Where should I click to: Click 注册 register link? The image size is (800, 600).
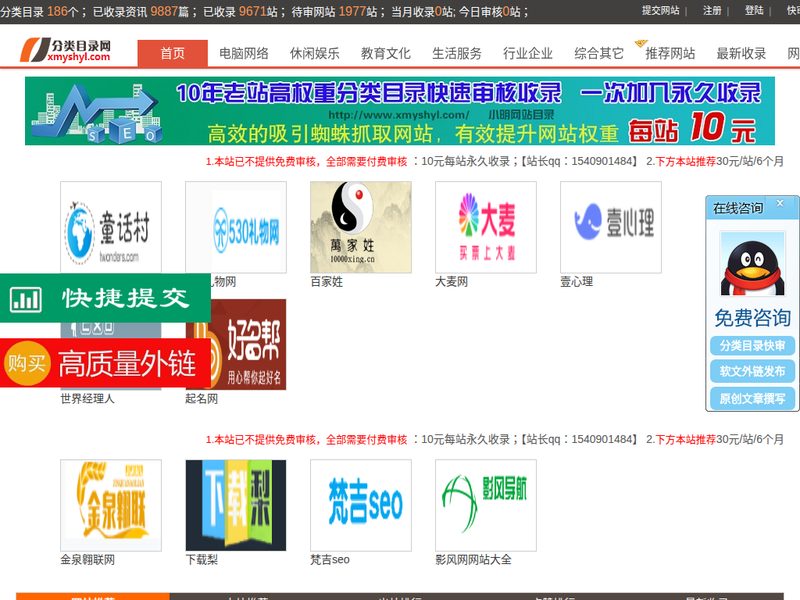click(x=712, y=10)
